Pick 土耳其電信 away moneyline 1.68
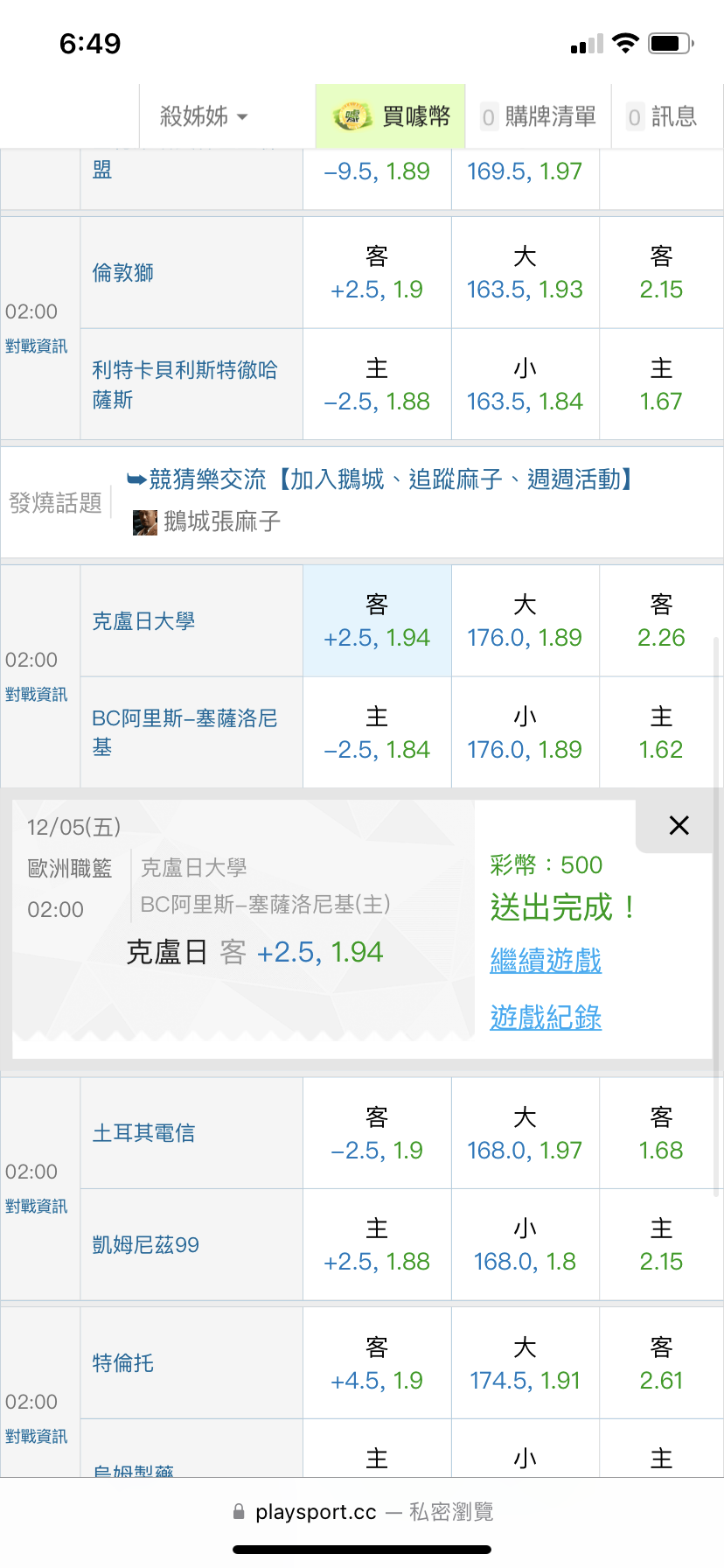724x1568 pixels. coord(661,1134)
